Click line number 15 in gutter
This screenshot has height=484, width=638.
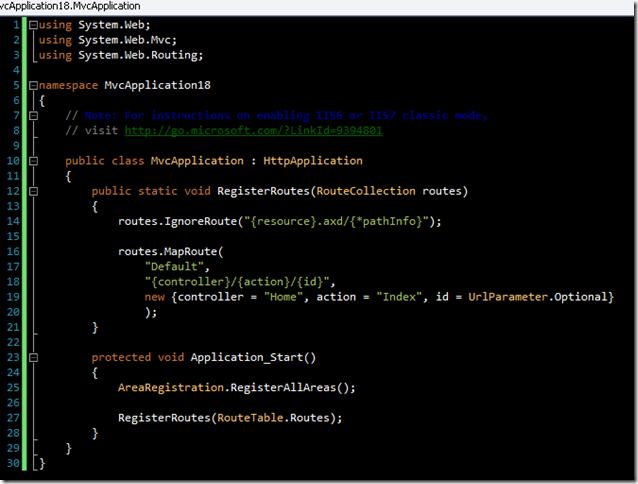(x=13, y=236)
